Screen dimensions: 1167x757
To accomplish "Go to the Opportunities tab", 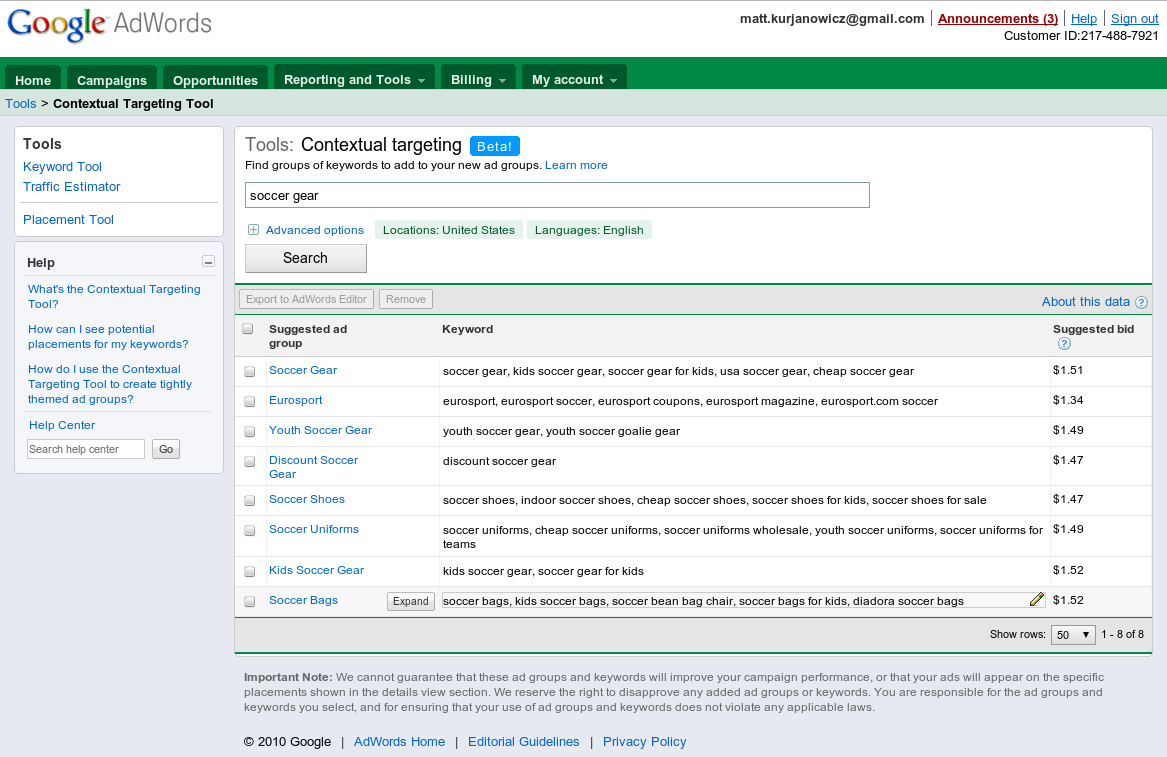I will coord(215,80).
